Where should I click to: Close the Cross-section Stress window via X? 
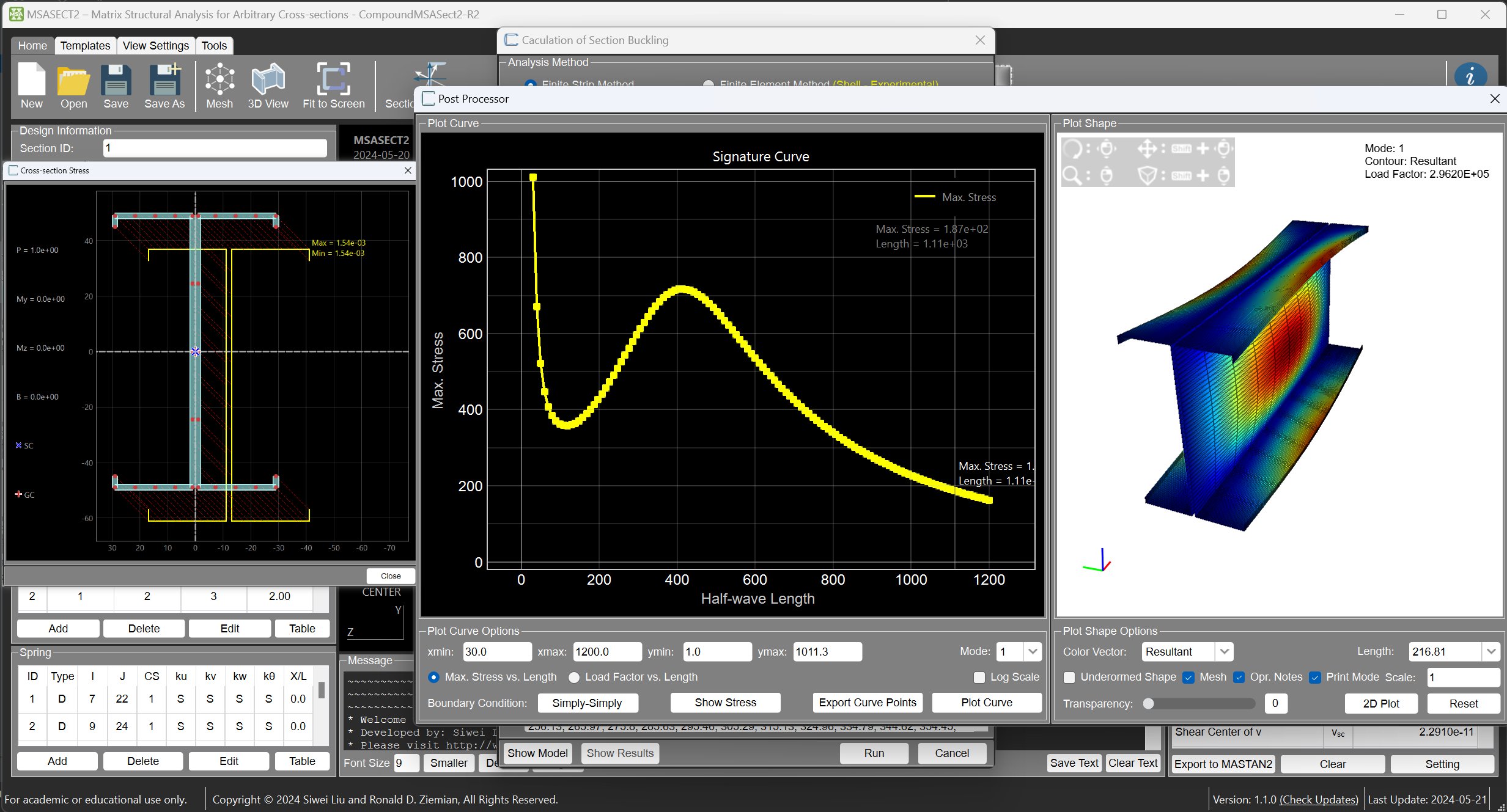408,170
